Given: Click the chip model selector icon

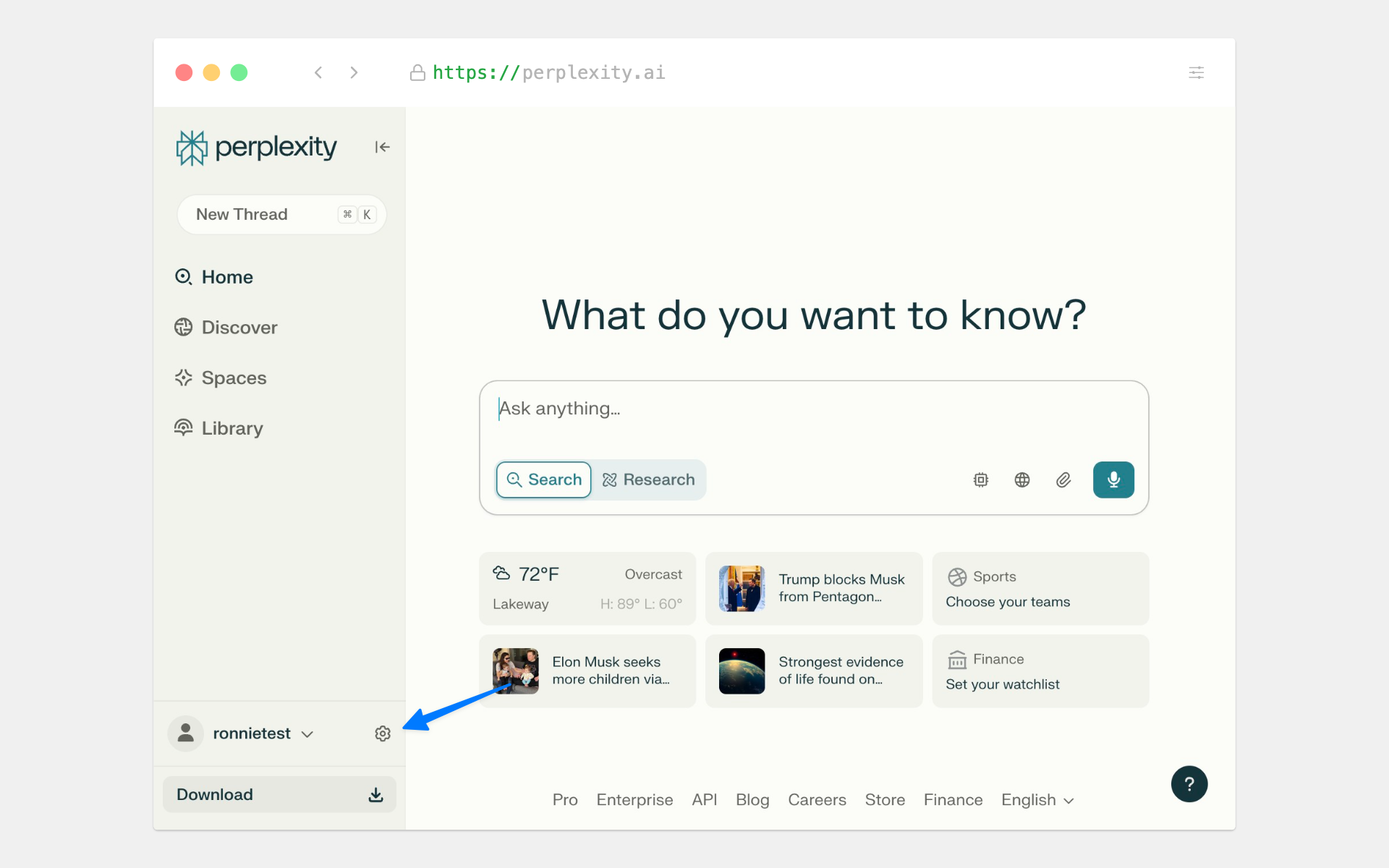Looking at the screenshot, I should [x=980, y=480].
